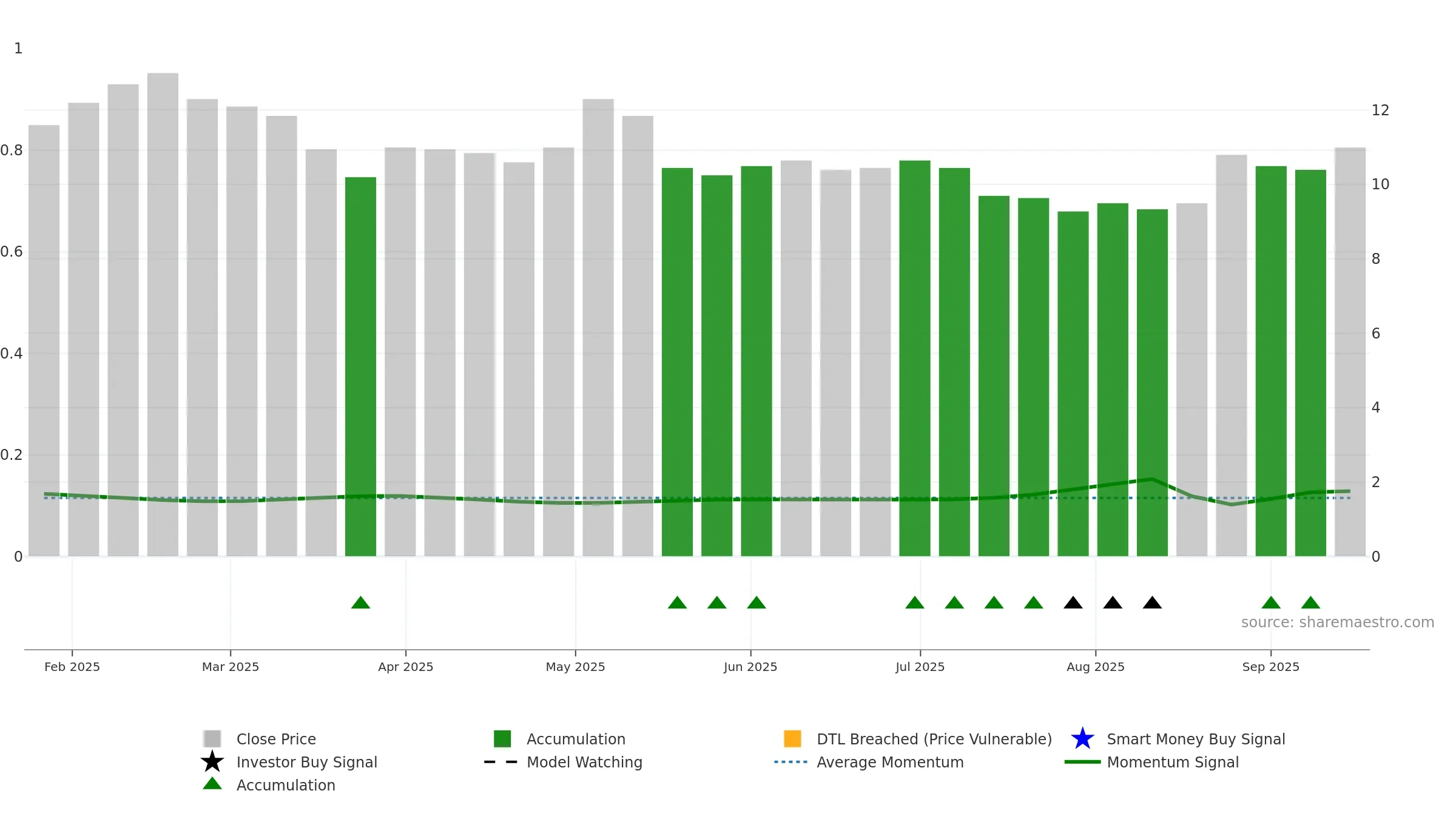
Task: Click the blue Smart Money Buy Signal star
Action: coord(1082,738)
